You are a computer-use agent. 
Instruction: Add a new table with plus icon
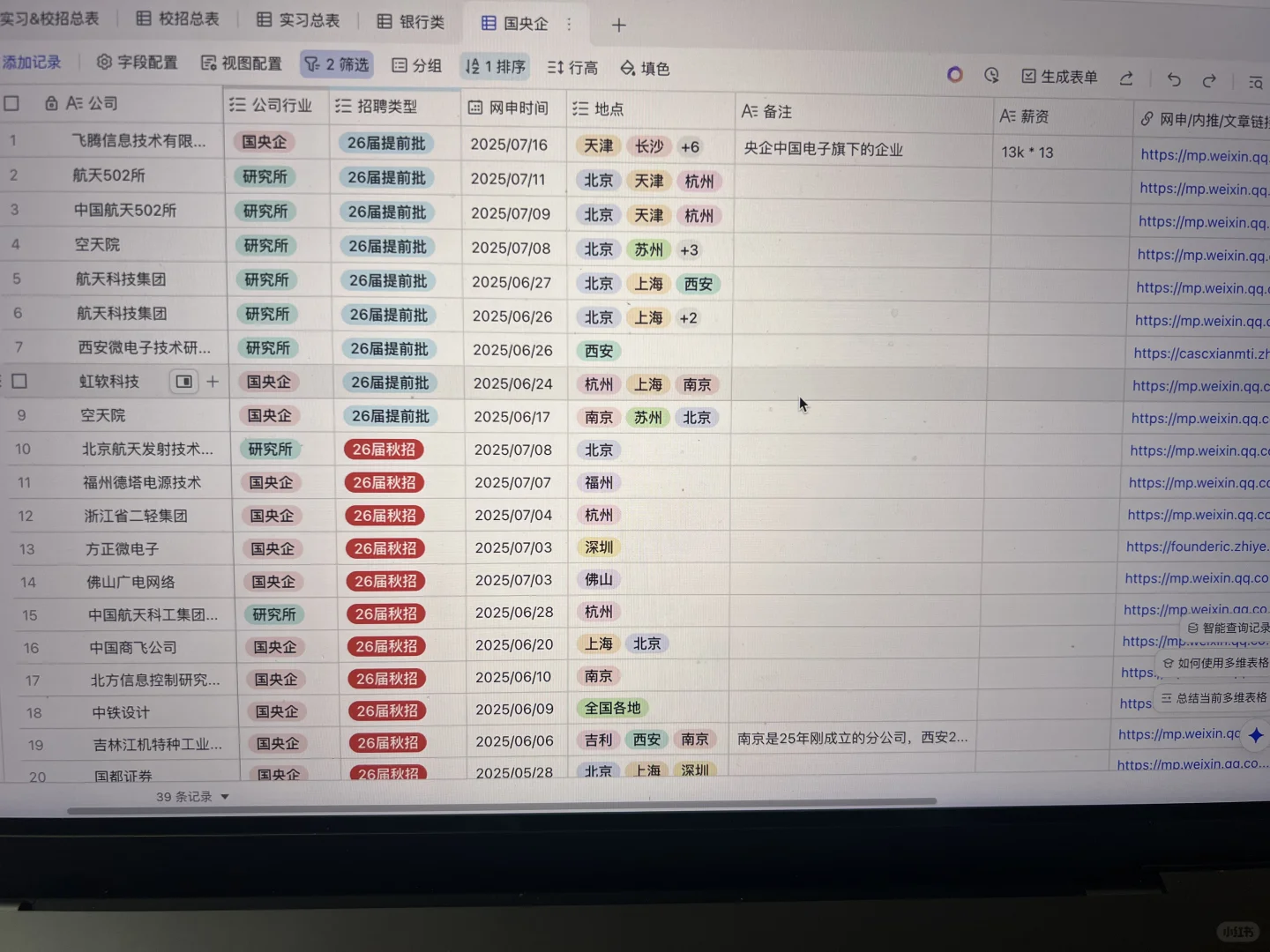(618, 25)
